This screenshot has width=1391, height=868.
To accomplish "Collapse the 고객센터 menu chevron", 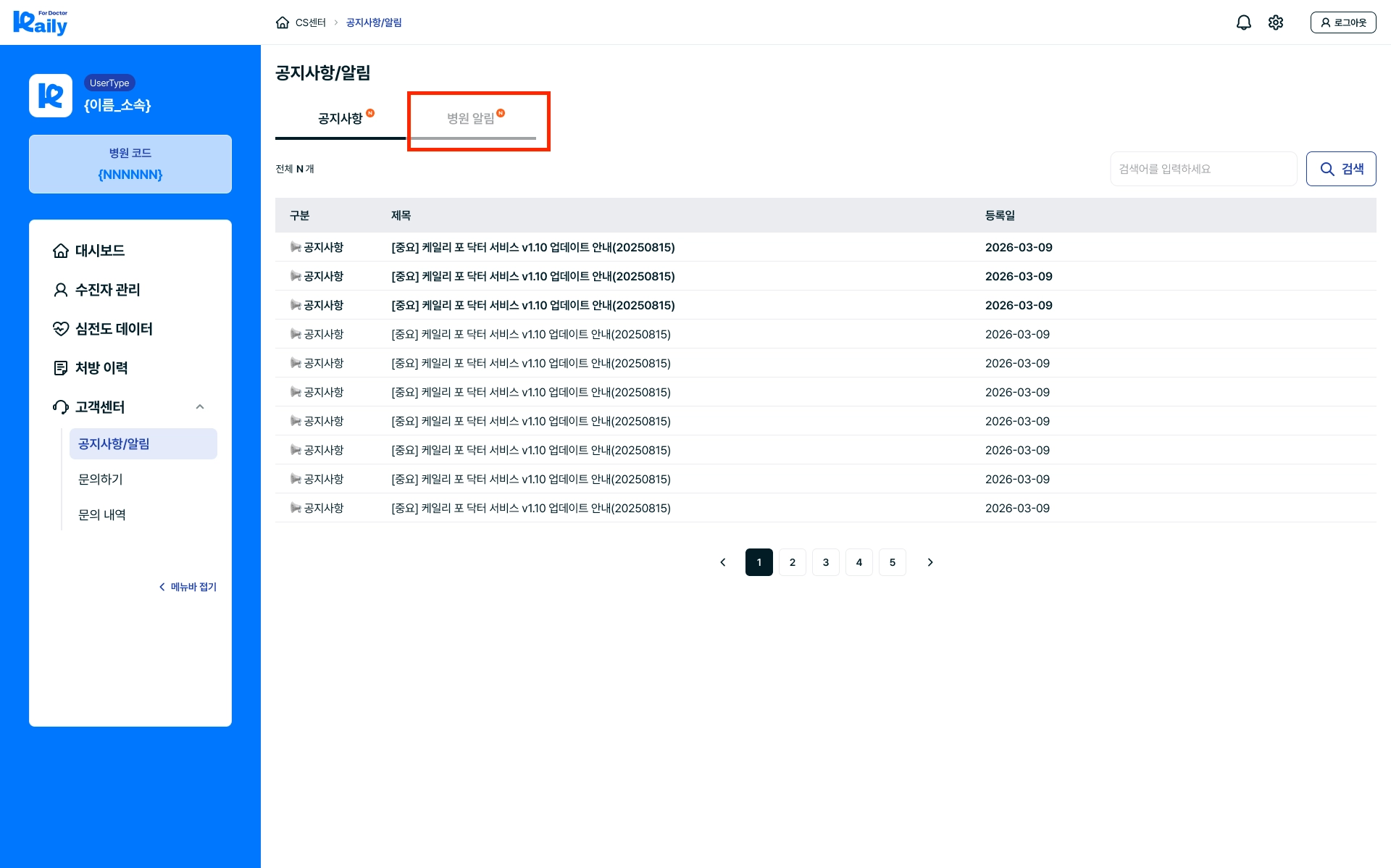I will [200, 407].
